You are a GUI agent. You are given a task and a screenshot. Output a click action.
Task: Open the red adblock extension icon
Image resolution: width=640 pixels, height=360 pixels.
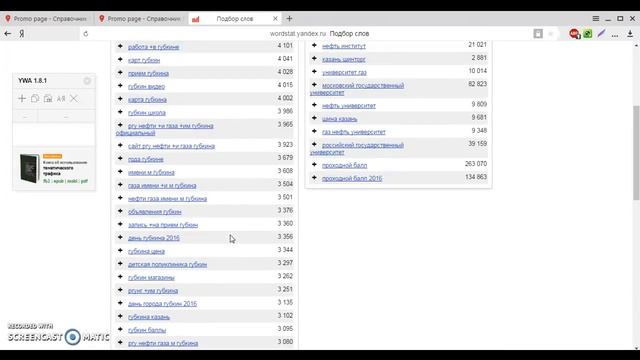574,34
